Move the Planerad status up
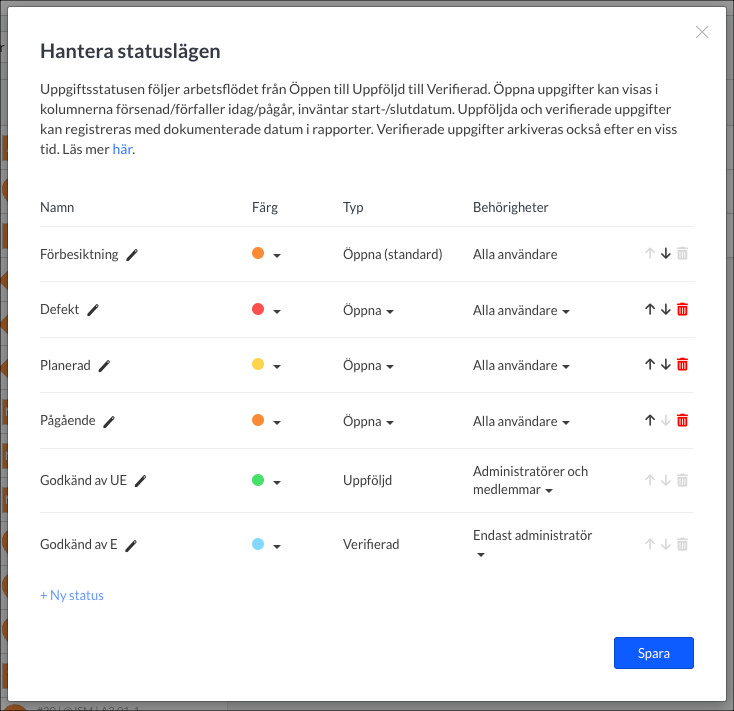 click(650, 365)
